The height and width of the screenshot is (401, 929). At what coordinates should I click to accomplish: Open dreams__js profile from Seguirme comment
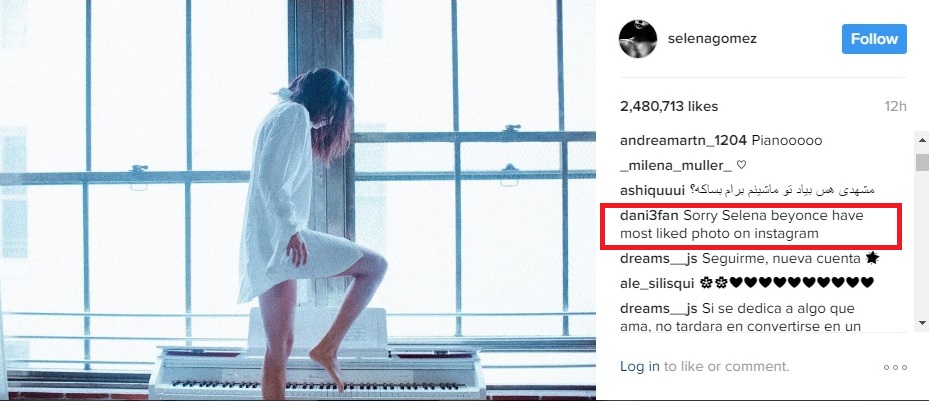coord(658,259)
